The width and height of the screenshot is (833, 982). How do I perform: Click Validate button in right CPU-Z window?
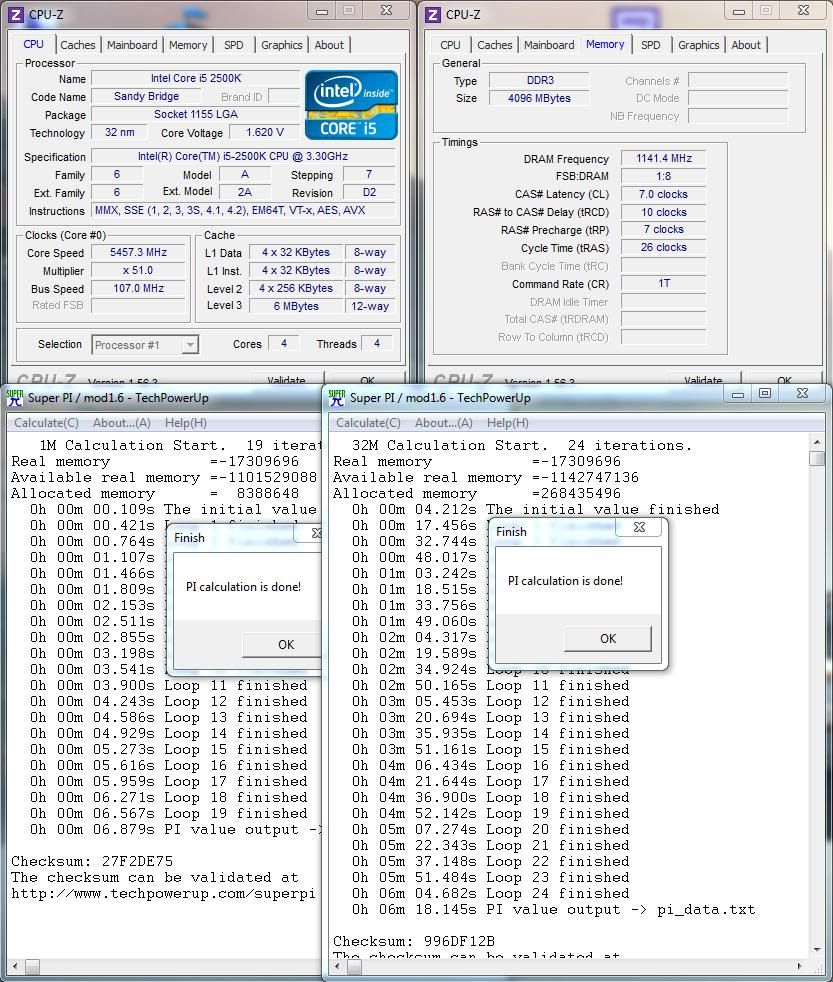(x=704, y=379)
